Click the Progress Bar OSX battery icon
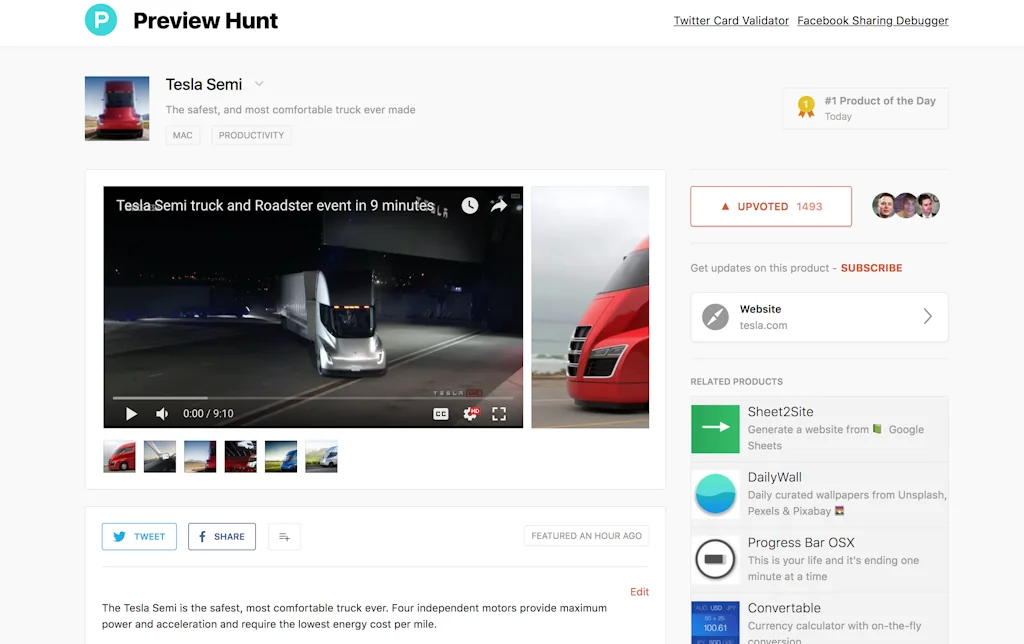The width and height of the screenshot is (1024, 644). 715,560
